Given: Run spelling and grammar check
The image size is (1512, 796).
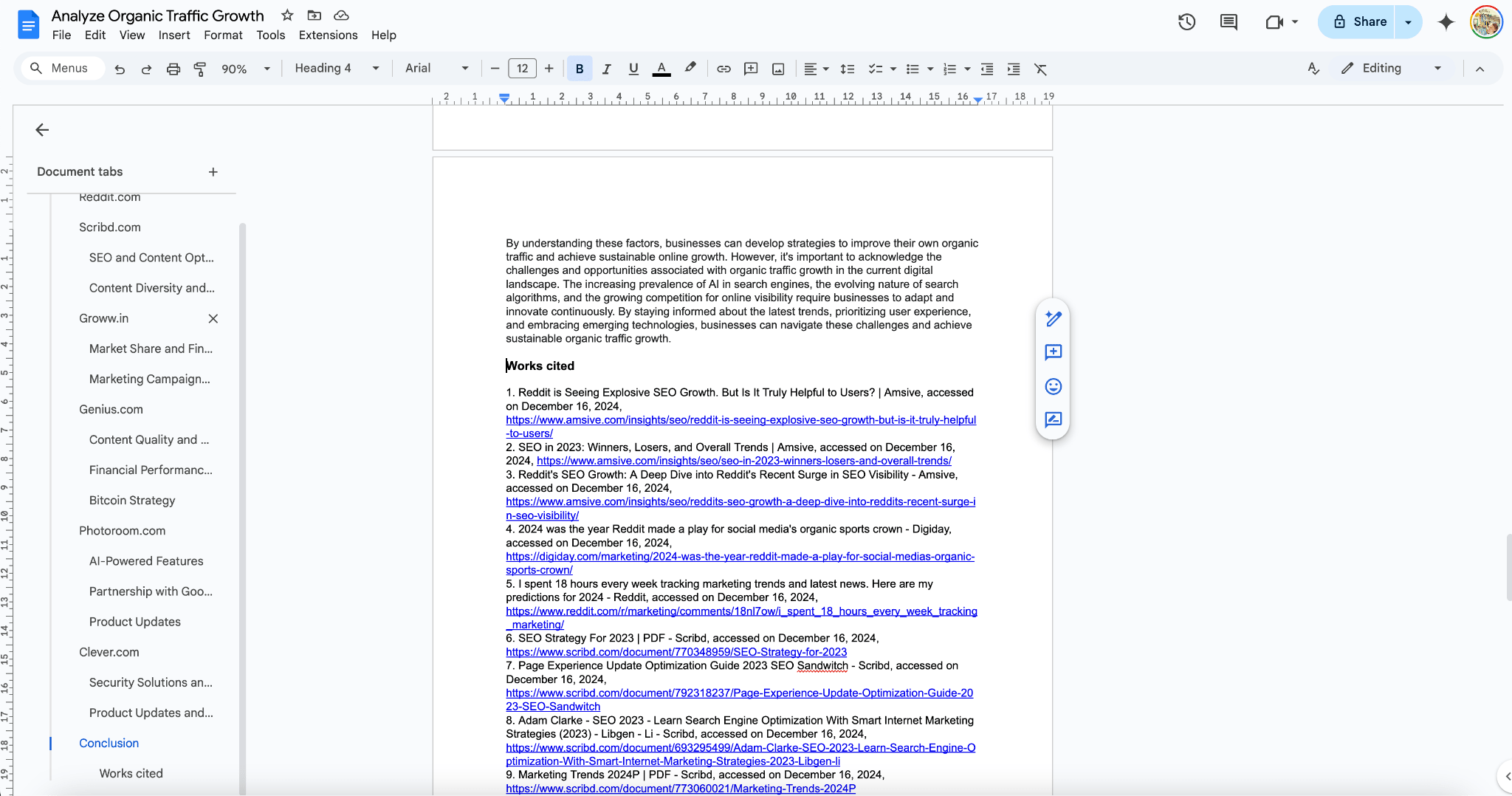Looking at the screenshot, I should [x=1313, y=68].
